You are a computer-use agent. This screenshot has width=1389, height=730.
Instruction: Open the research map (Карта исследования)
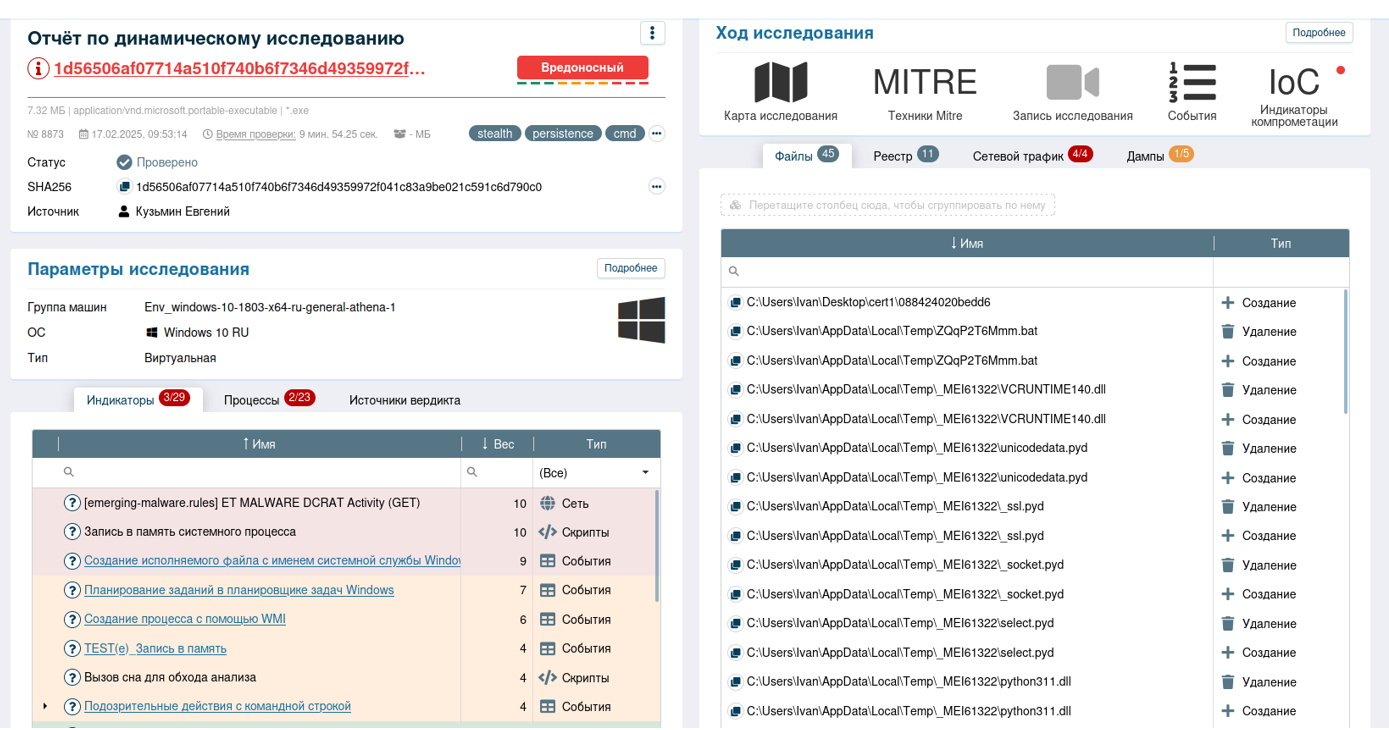click(x=780, y=90)
